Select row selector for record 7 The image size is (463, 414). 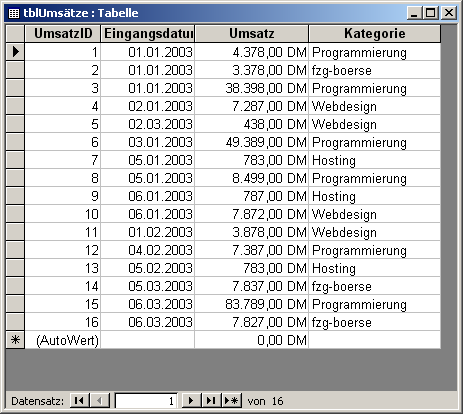pyautogui.click(x=15, y=160)
